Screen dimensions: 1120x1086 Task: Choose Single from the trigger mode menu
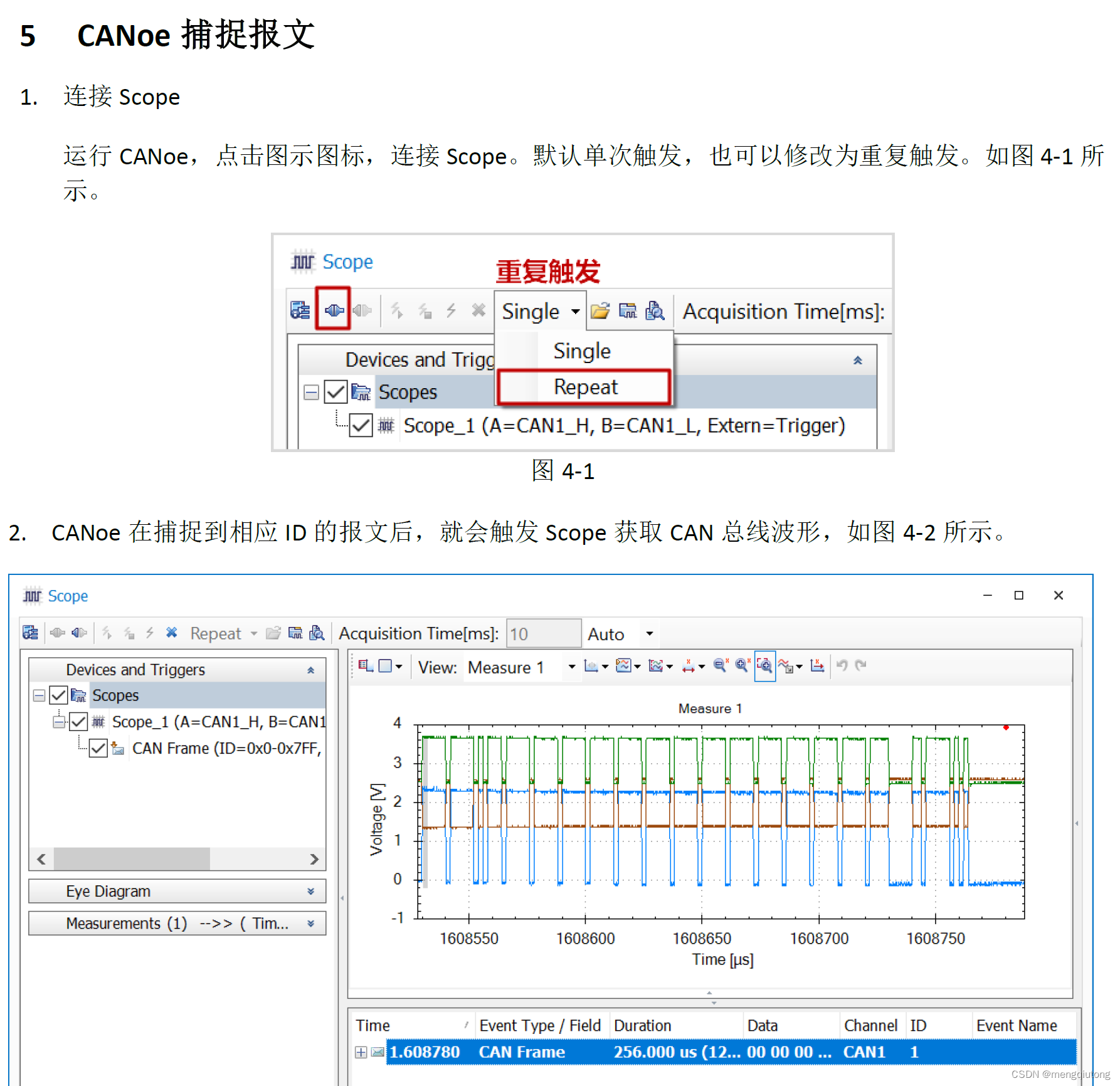582,351
